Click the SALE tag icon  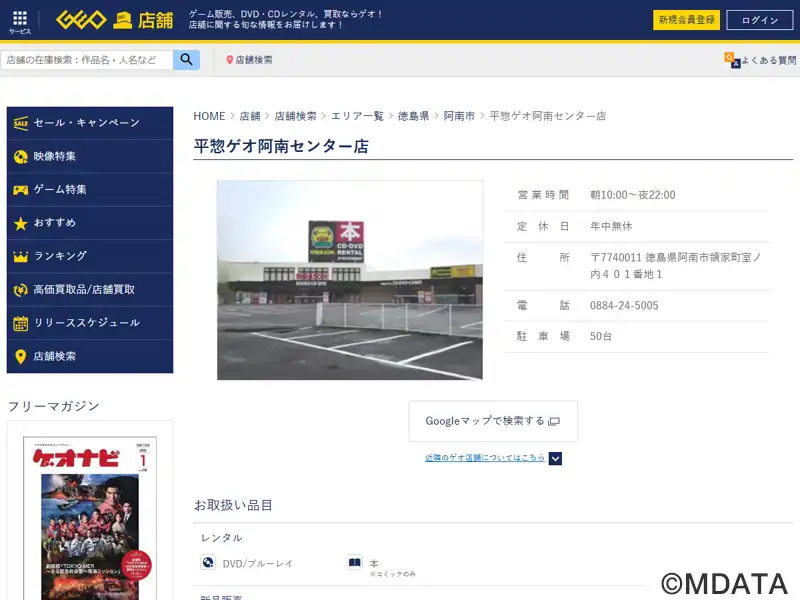[20, 123]
